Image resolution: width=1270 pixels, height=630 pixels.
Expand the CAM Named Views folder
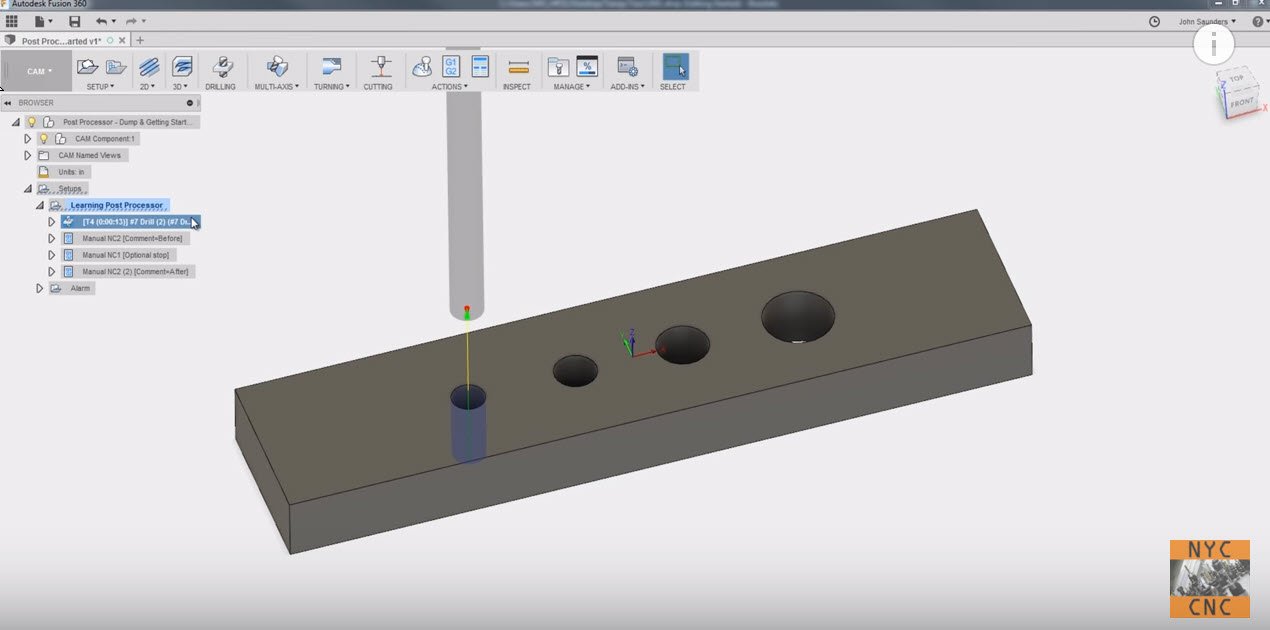27,155
